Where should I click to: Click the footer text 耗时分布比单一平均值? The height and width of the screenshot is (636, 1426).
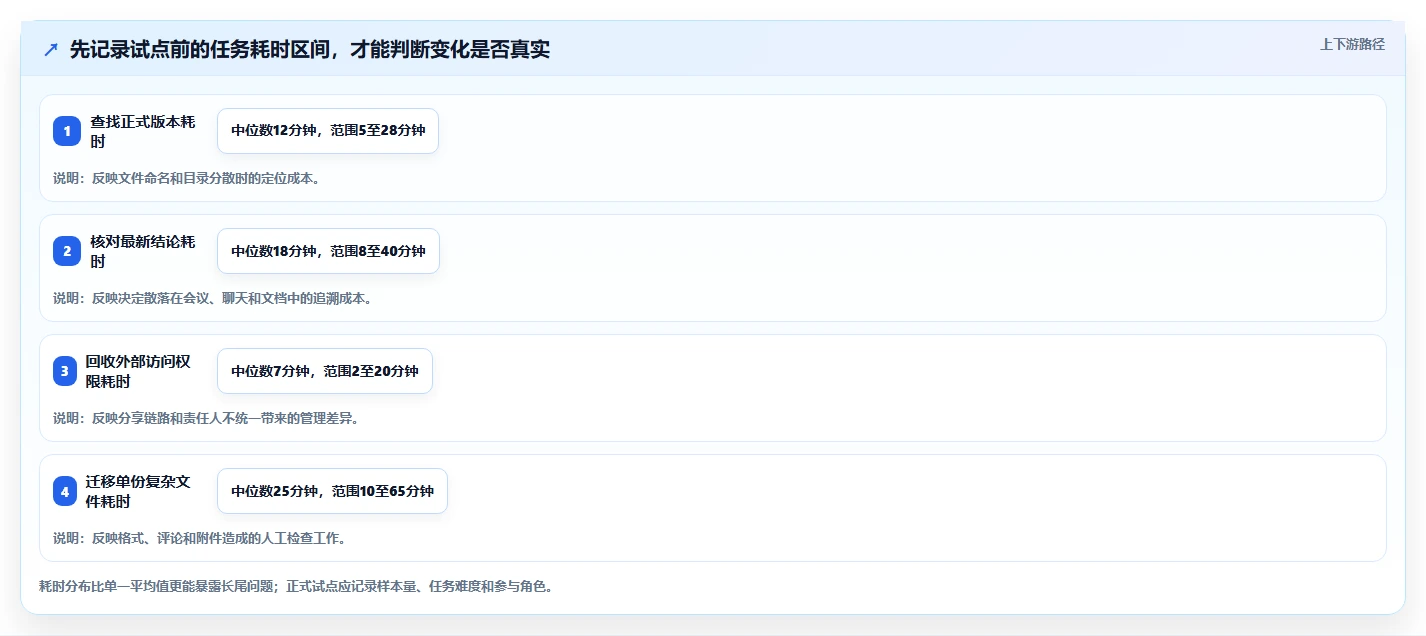pyautogui.click(x=296, y=586)
